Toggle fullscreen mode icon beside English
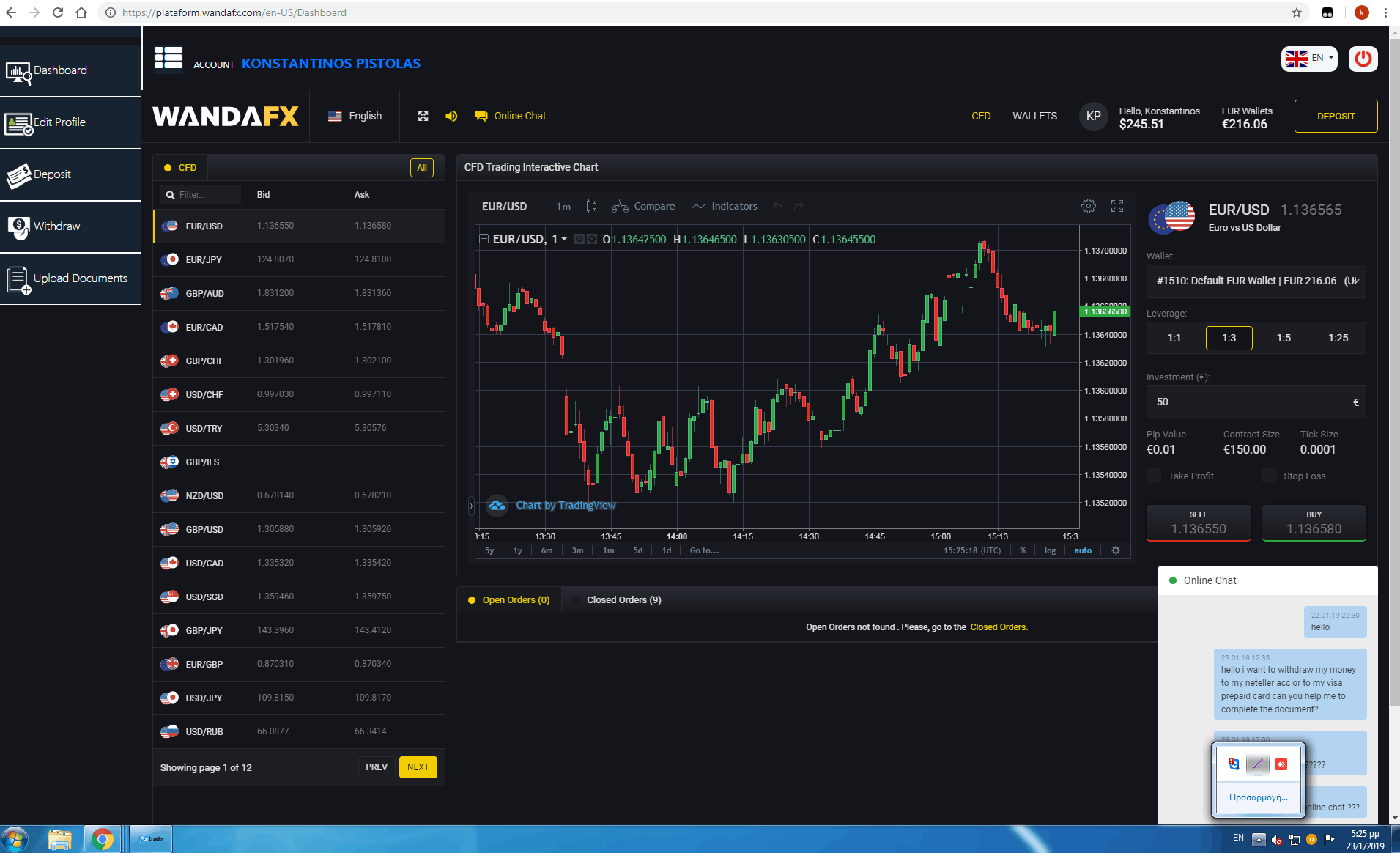 point(423,117)
